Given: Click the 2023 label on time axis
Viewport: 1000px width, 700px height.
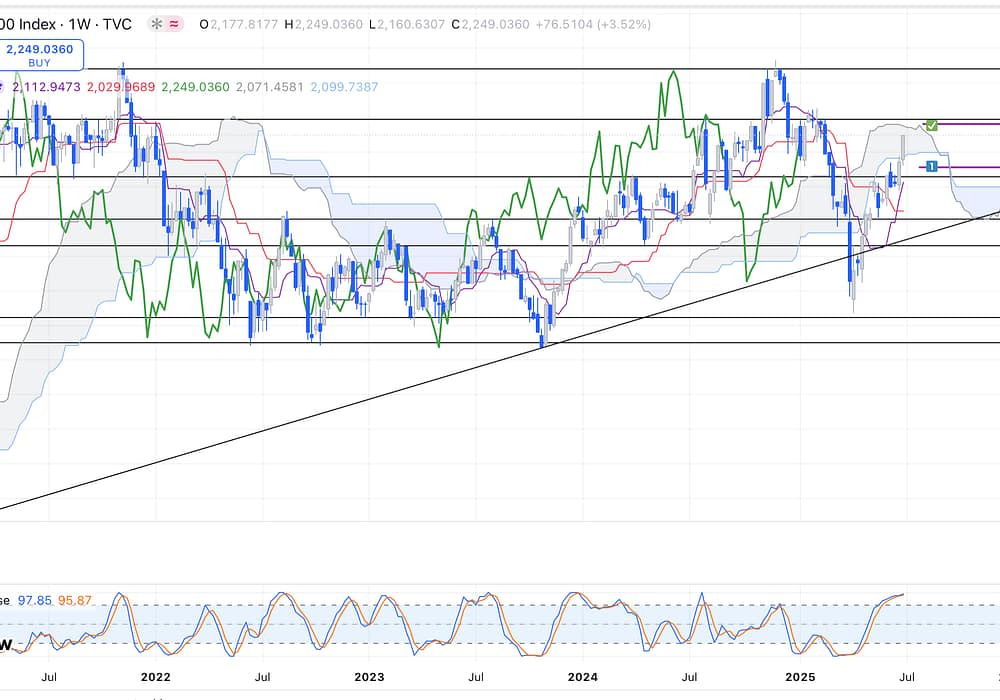Looking at the screenshot, I should (369, 677).
